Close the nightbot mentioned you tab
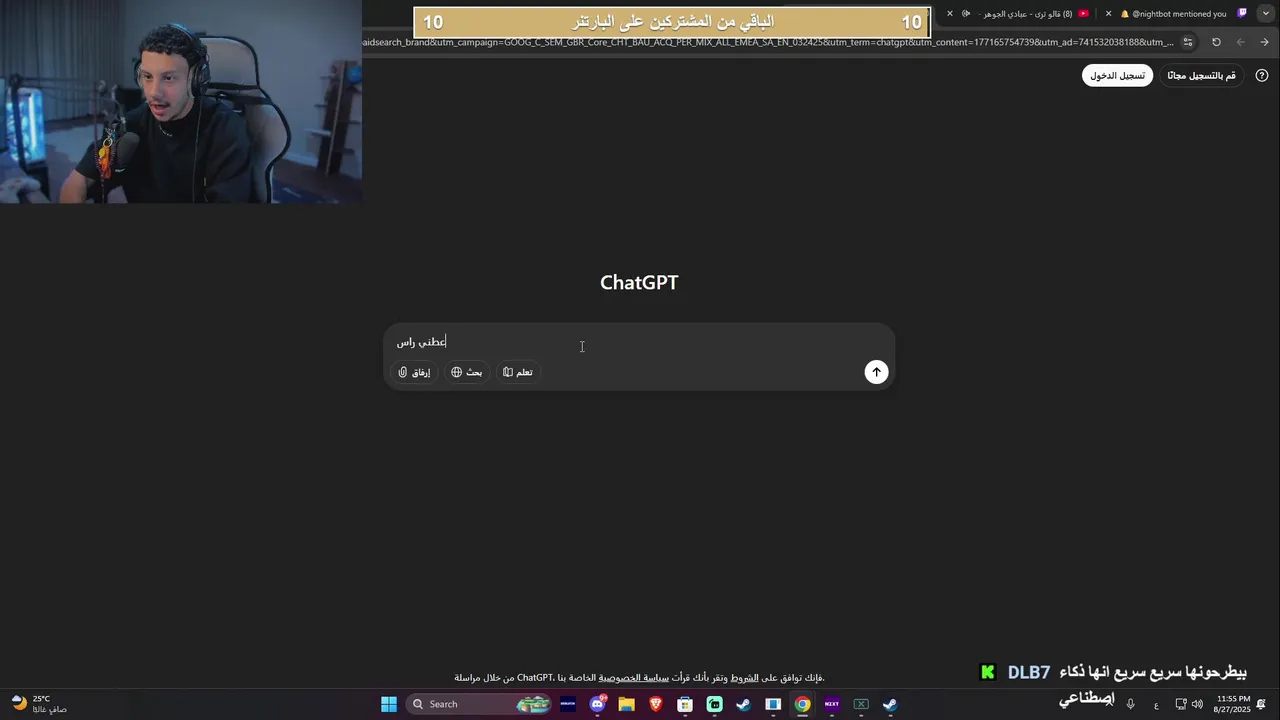This screenshot has height=720, width=1280. coord(1108,14)
